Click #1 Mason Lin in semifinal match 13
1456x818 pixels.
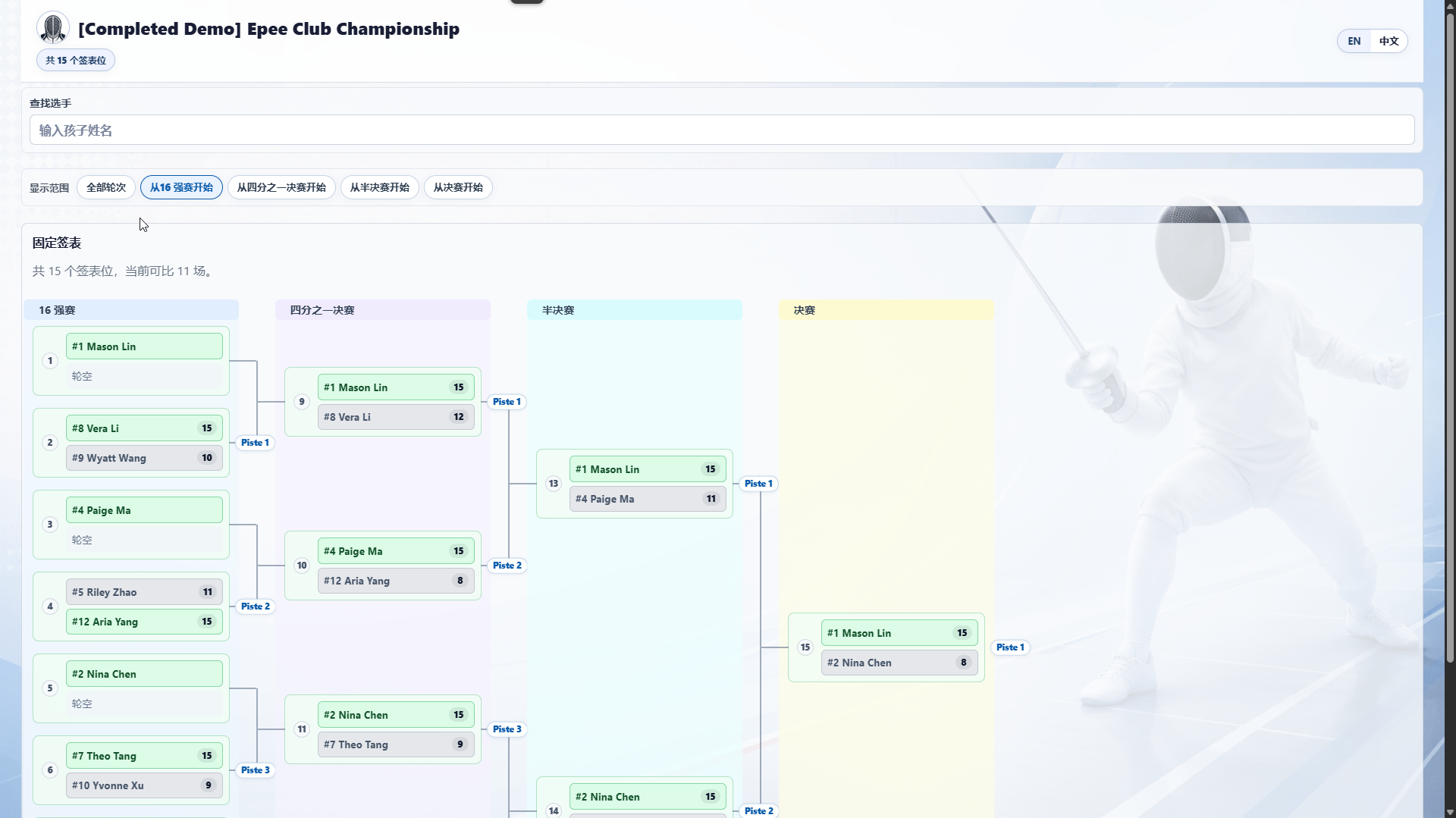pos(648,469)
